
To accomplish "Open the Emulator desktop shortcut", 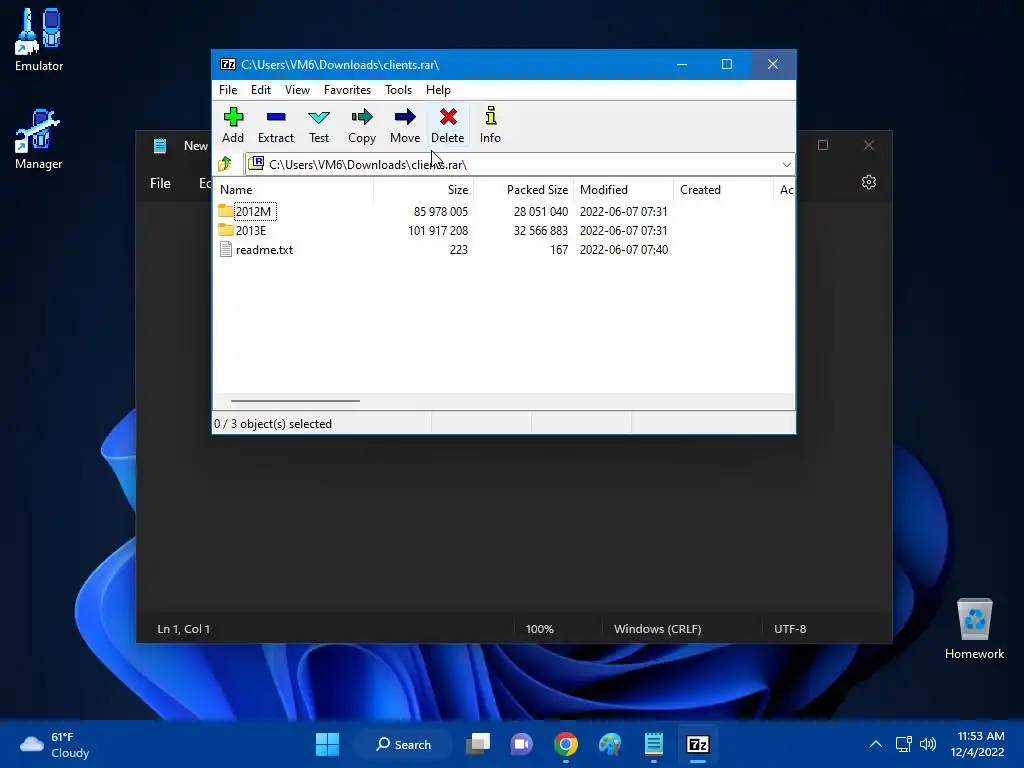I will click(39, 39).
